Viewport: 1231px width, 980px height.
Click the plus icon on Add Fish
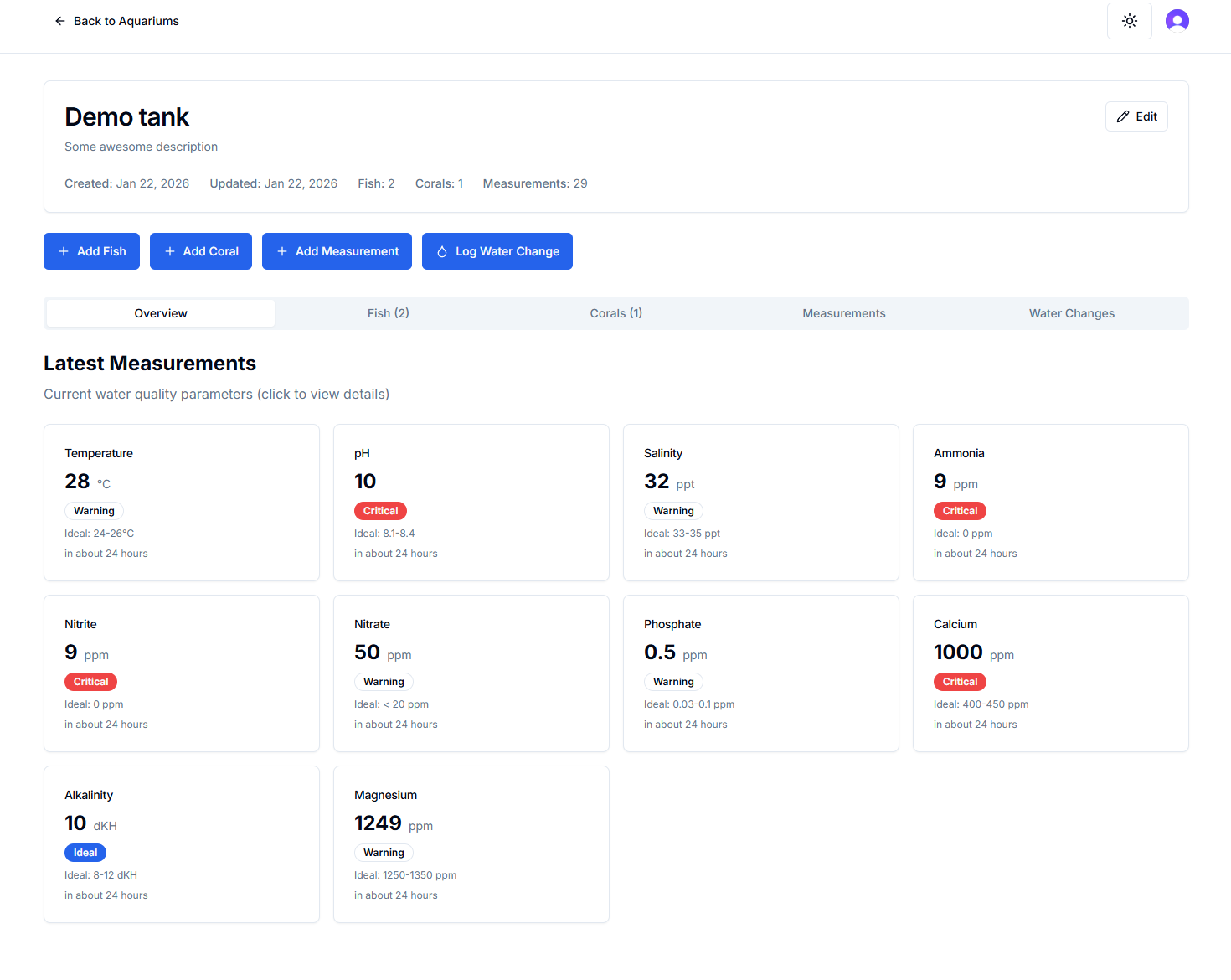64,251
